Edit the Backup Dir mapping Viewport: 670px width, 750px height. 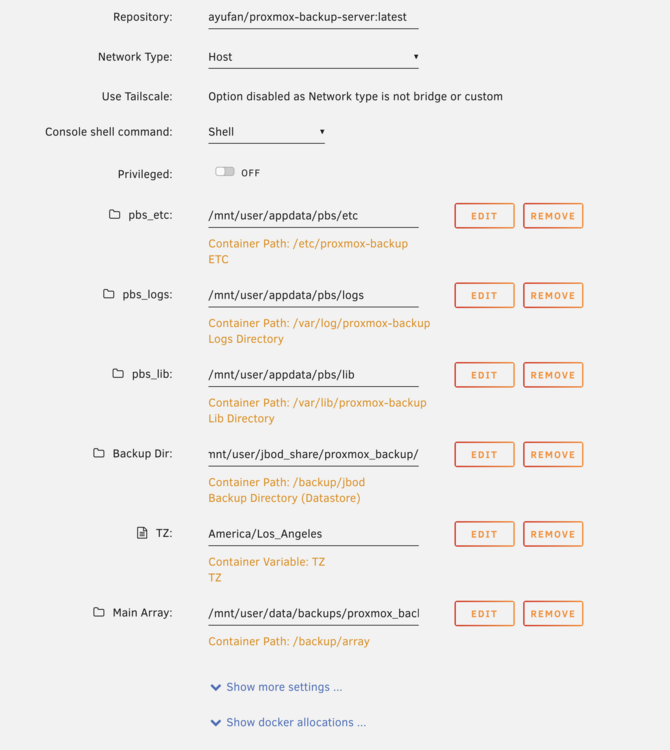click(484, 454)
